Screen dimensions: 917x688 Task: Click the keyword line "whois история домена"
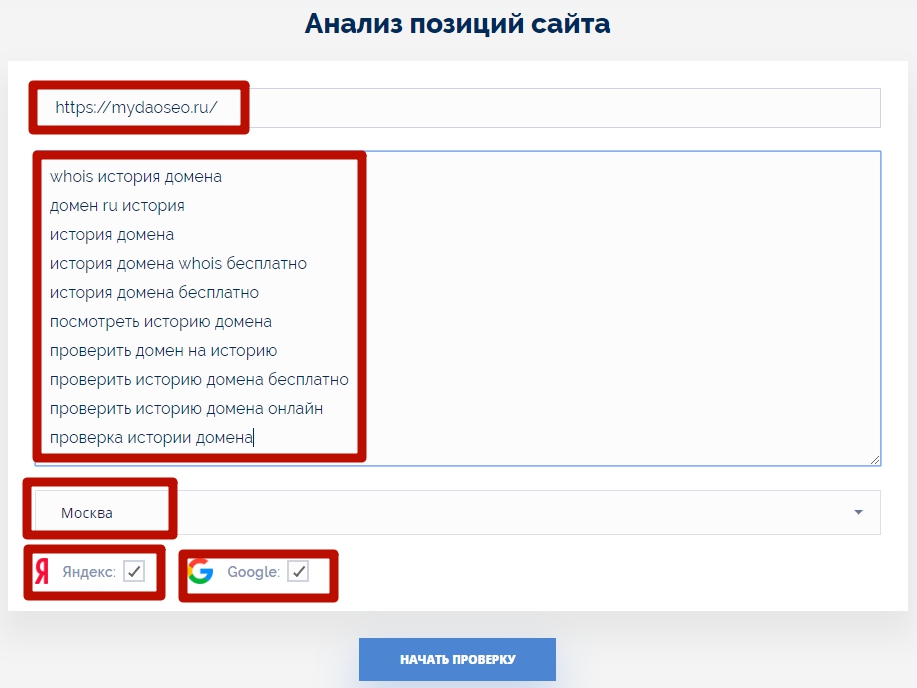136,177
